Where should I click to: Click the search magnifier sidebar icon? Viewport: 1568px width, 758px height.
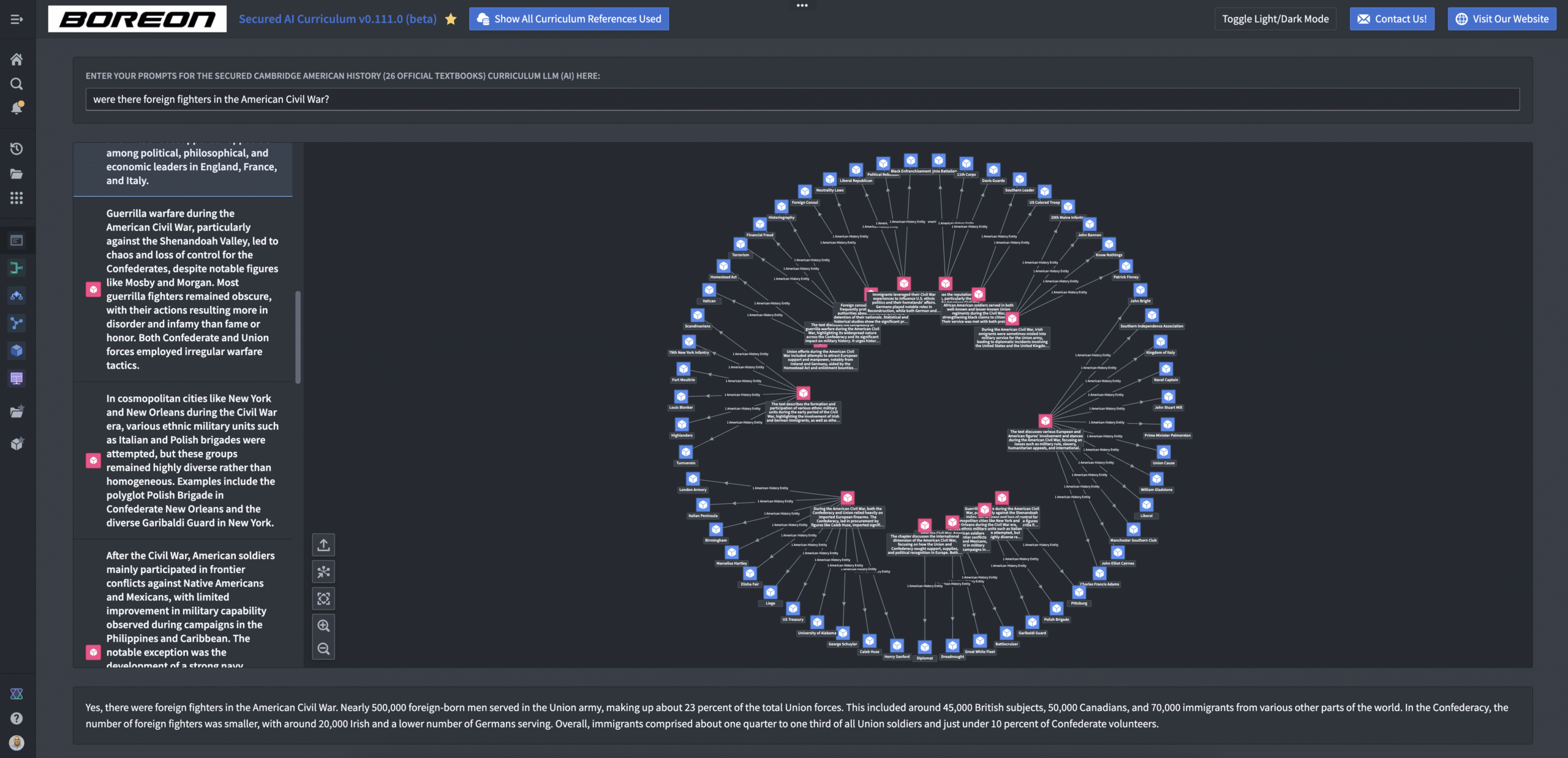(x=17, y=84)
